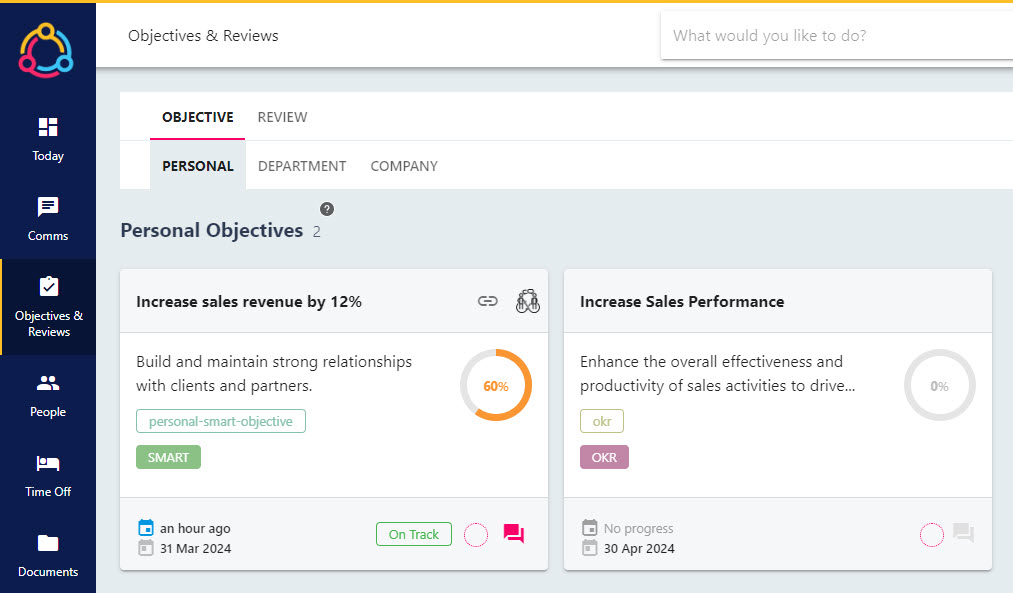
Task: Select the COMPANY sub-tab
Action: (404, 166)
